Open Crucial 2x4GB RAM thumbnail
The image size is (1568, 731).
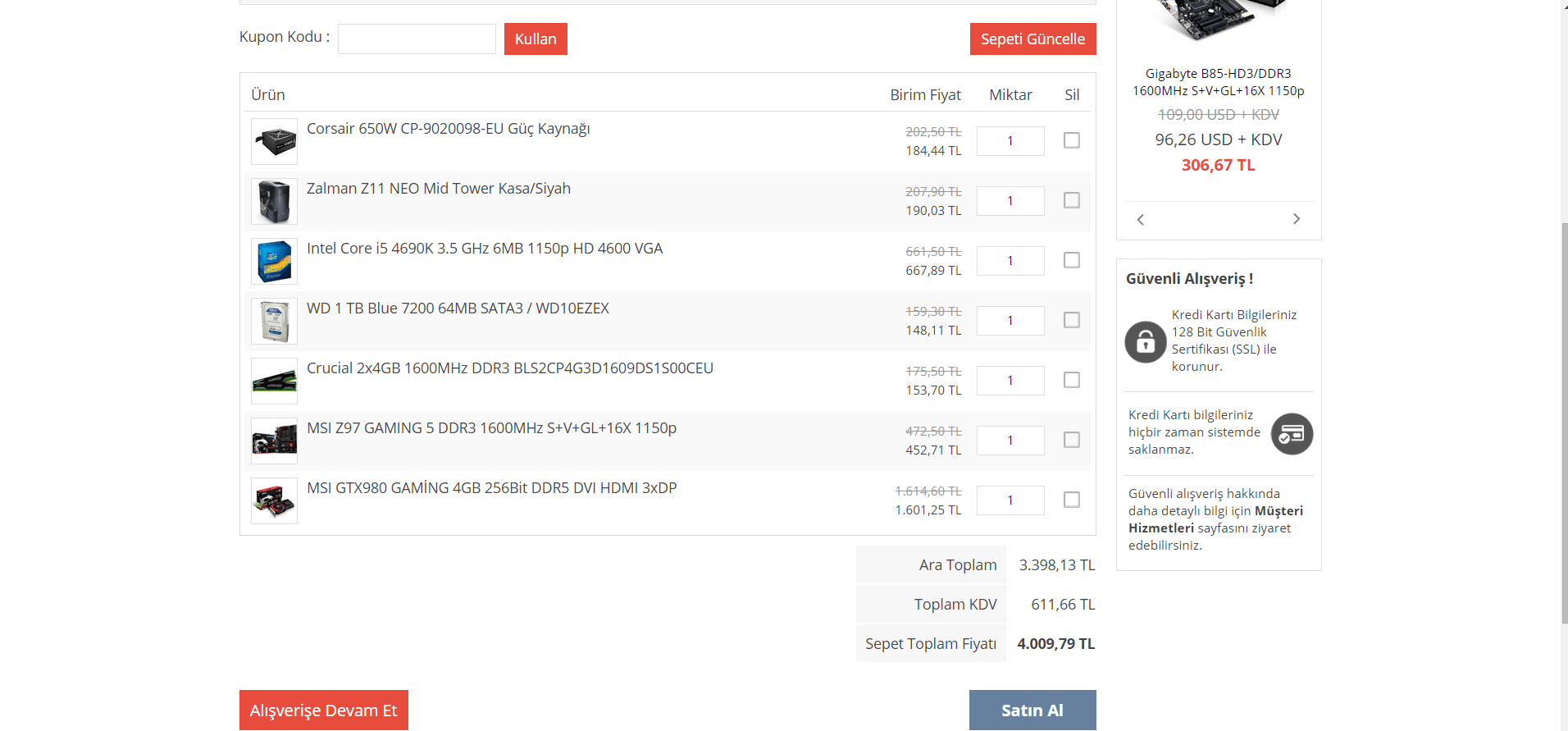274,381
